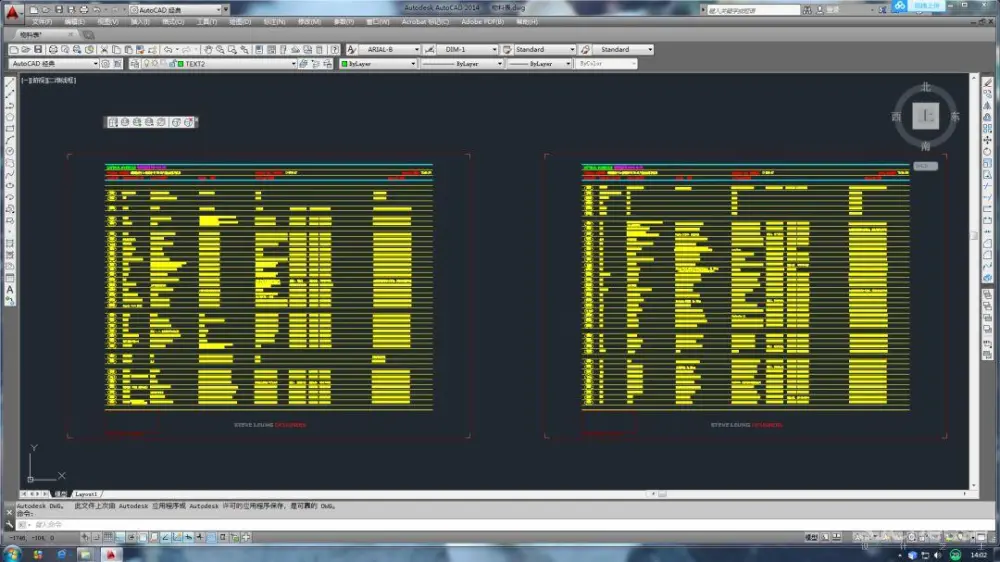Open the ByLayer color control dropdown
The height and width of the screenshot is (562, 1000).
pyautogui.click(x=413, y=64)
